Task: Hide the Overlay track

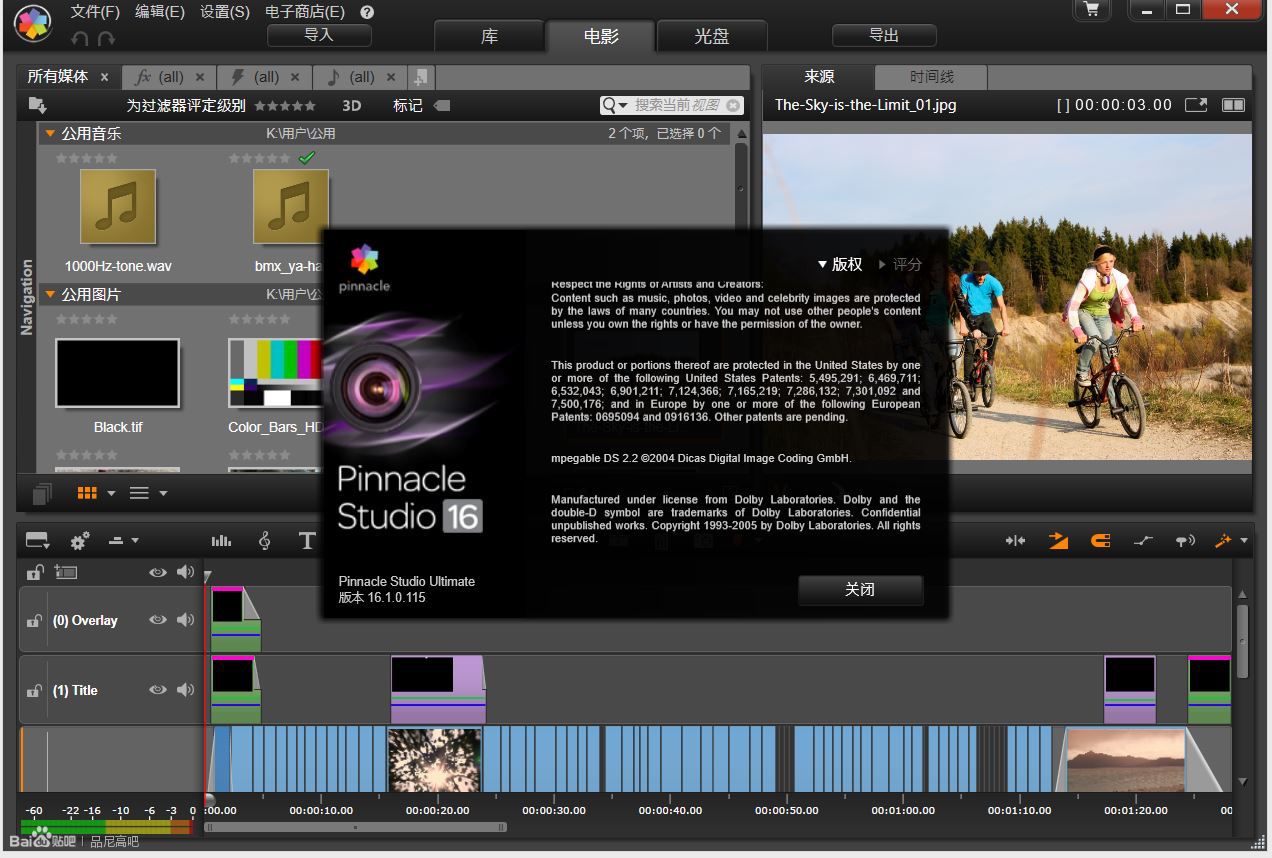Action: click(x=157, y=620)
